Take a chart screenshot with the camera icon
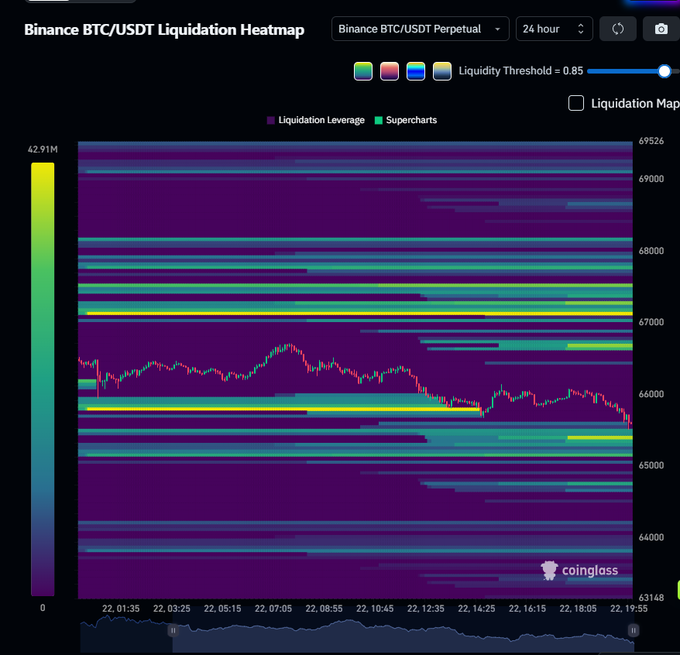 (x=661, y=29)
